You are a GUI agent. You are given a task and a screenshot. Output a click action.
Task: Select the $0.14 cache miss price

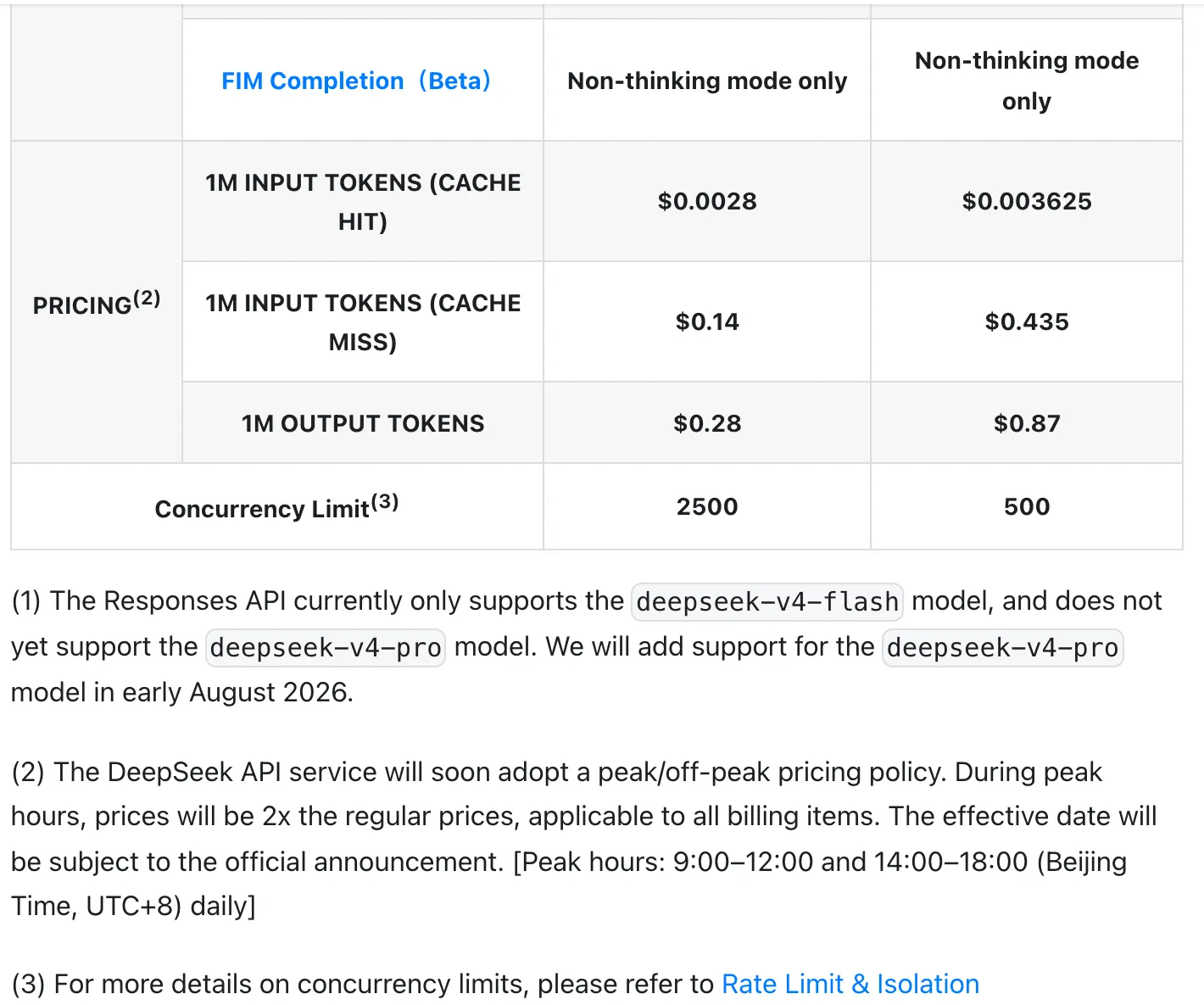[x=707, y=321]
